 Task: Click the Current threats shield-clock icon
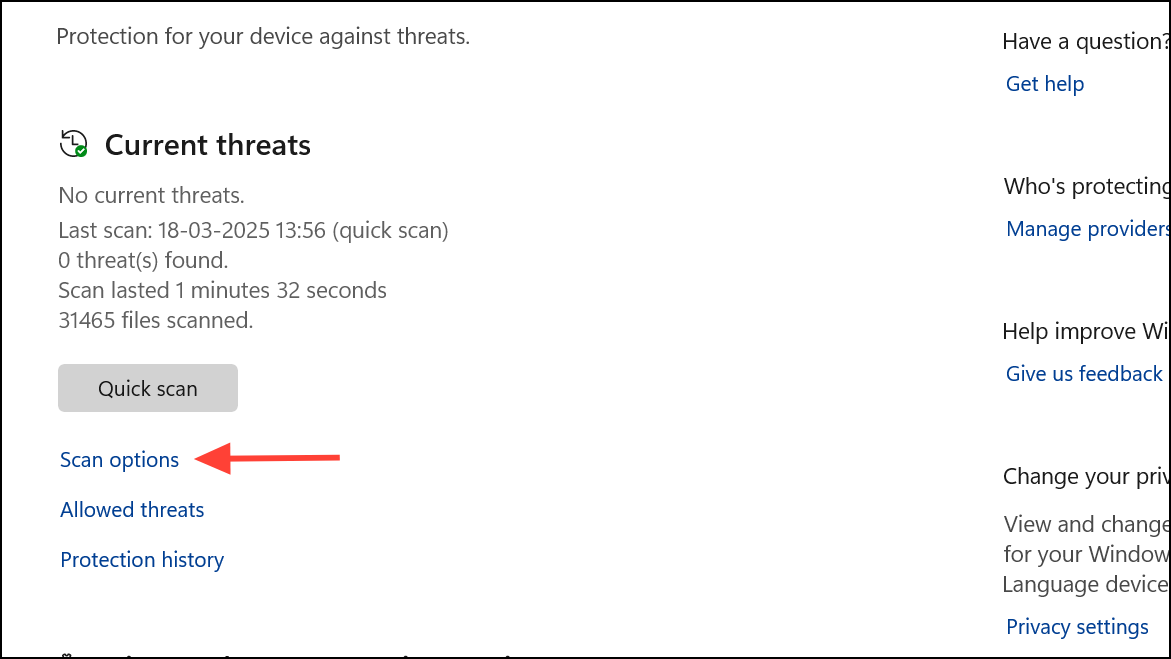[x=74, y=145]
